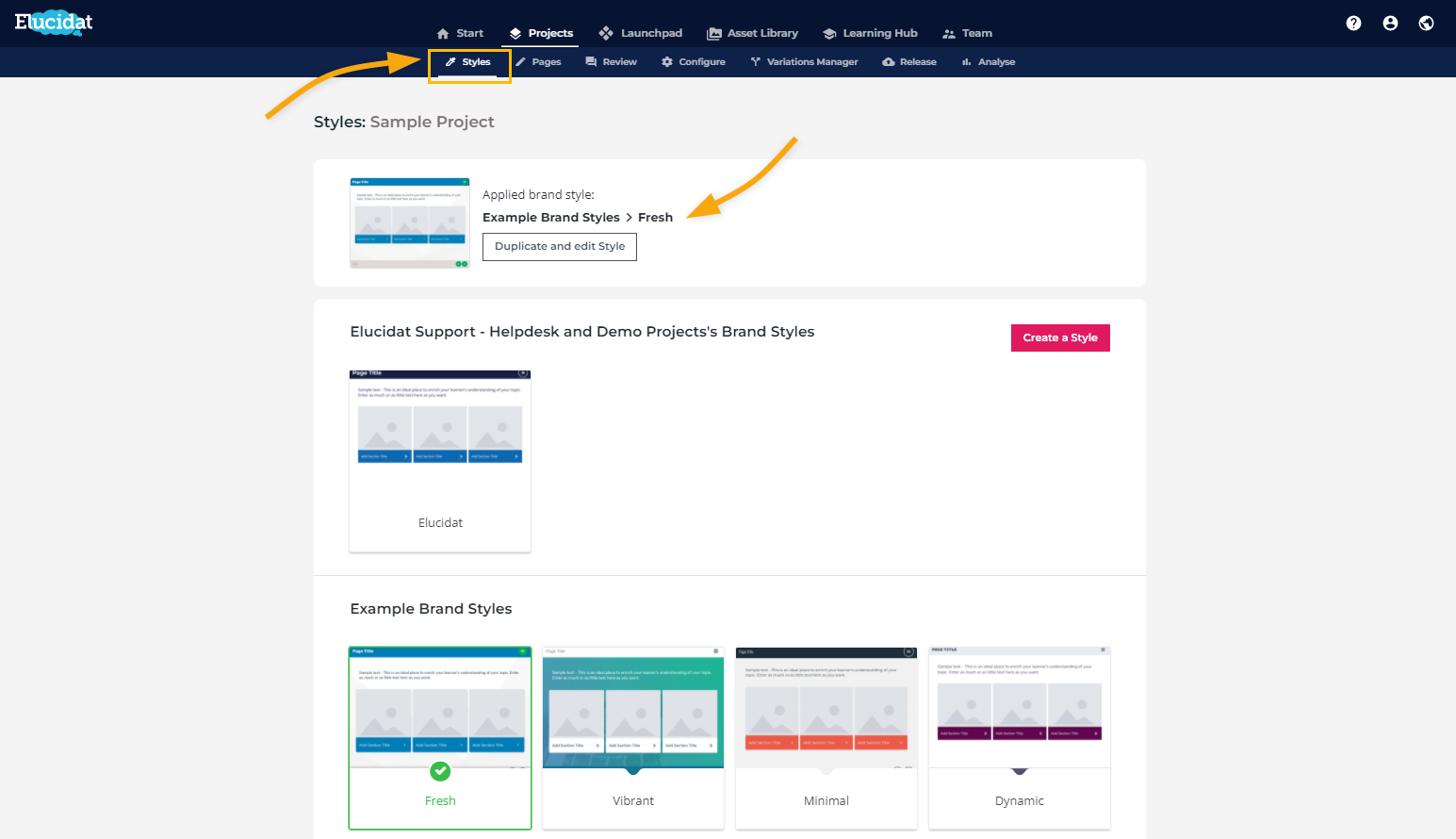Select the Minimal brand style card
This screenshot has height=839, width=1456.
826,737
